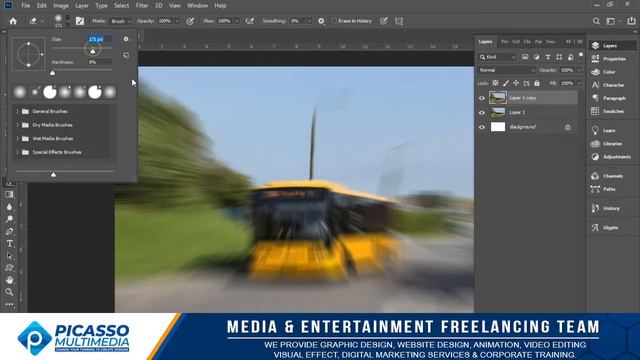Adjust the brush thumbnail size slider
Screen dimensions: 640x360
click(53, 175)
